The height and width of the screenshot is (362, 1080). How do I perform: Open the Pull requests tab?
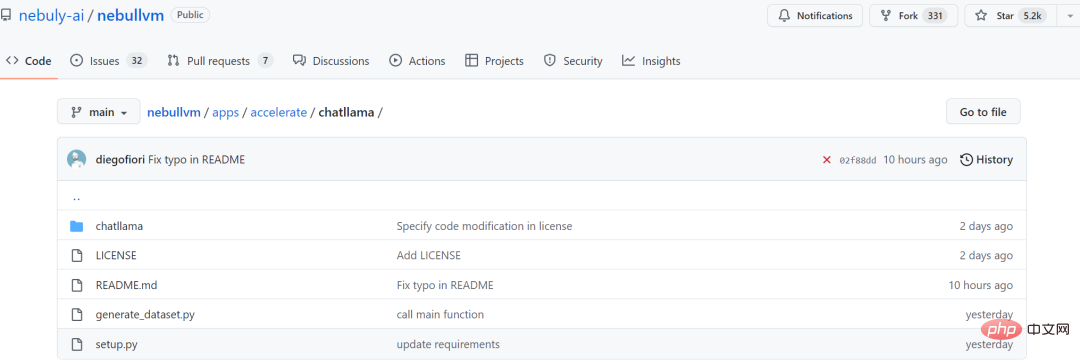(x=220, y=61)
